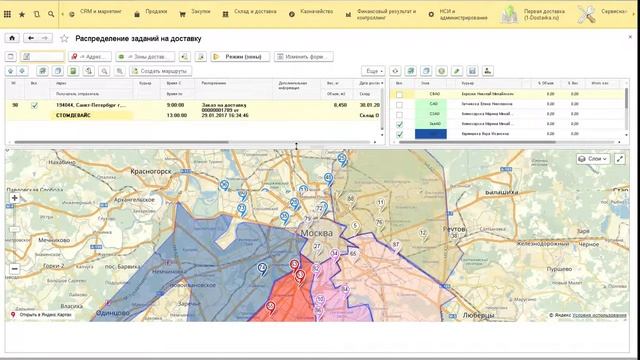Expand the map to fullscreen
Viewport: 640px width, 360px height.
(620, 159)
